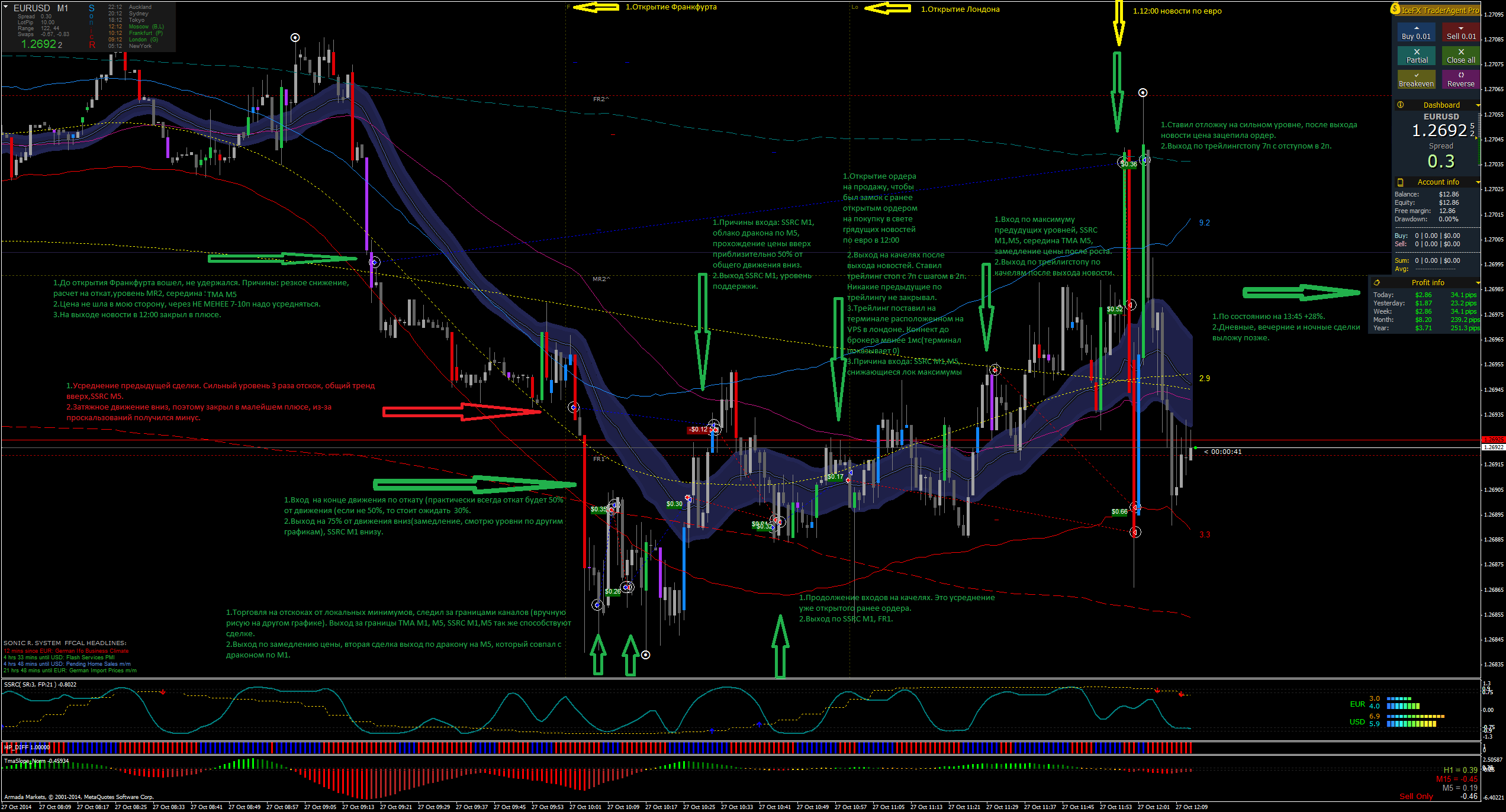Collapse the Account info section arrow
Viewport: 1506px width, 812px height.
tap(1478, 182)
